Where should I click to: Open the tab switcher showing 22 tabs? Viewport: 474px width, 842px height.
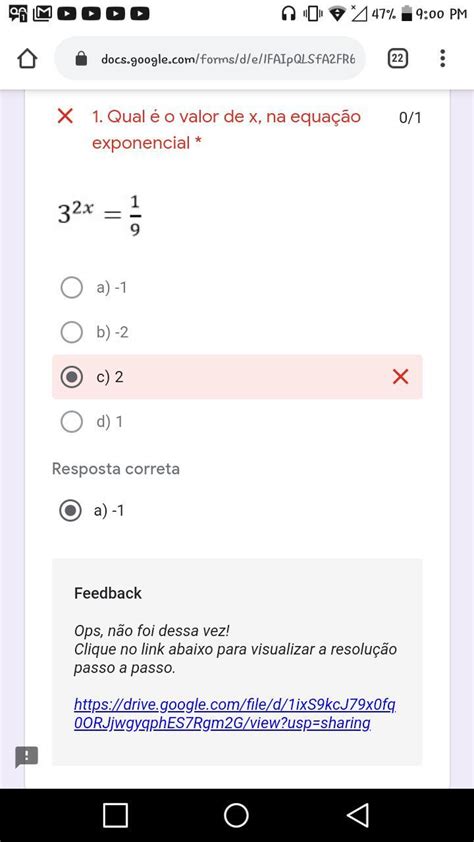pyautogui.click(x=397, y=59)
